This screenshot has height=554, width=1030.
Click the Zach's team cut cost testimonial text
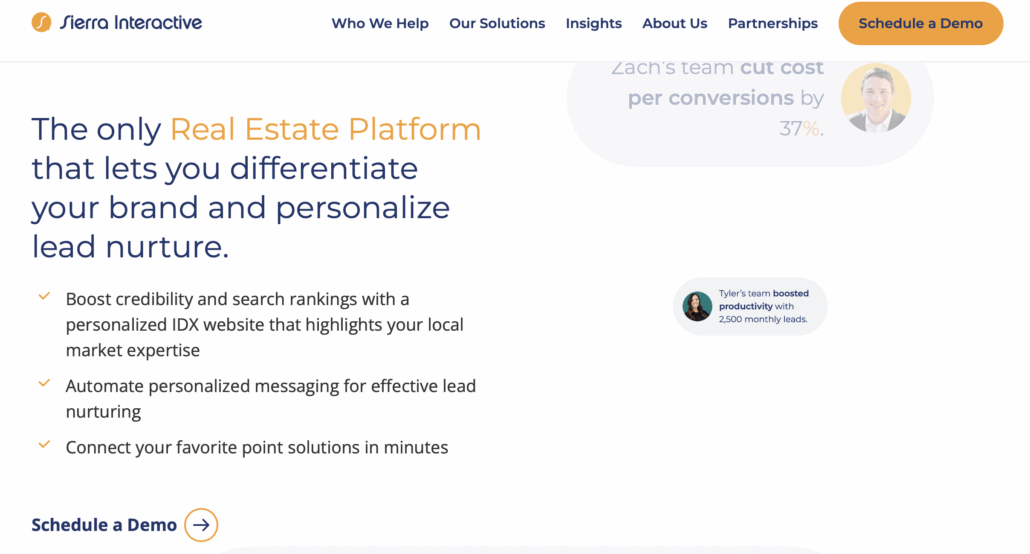coord(717,98)
